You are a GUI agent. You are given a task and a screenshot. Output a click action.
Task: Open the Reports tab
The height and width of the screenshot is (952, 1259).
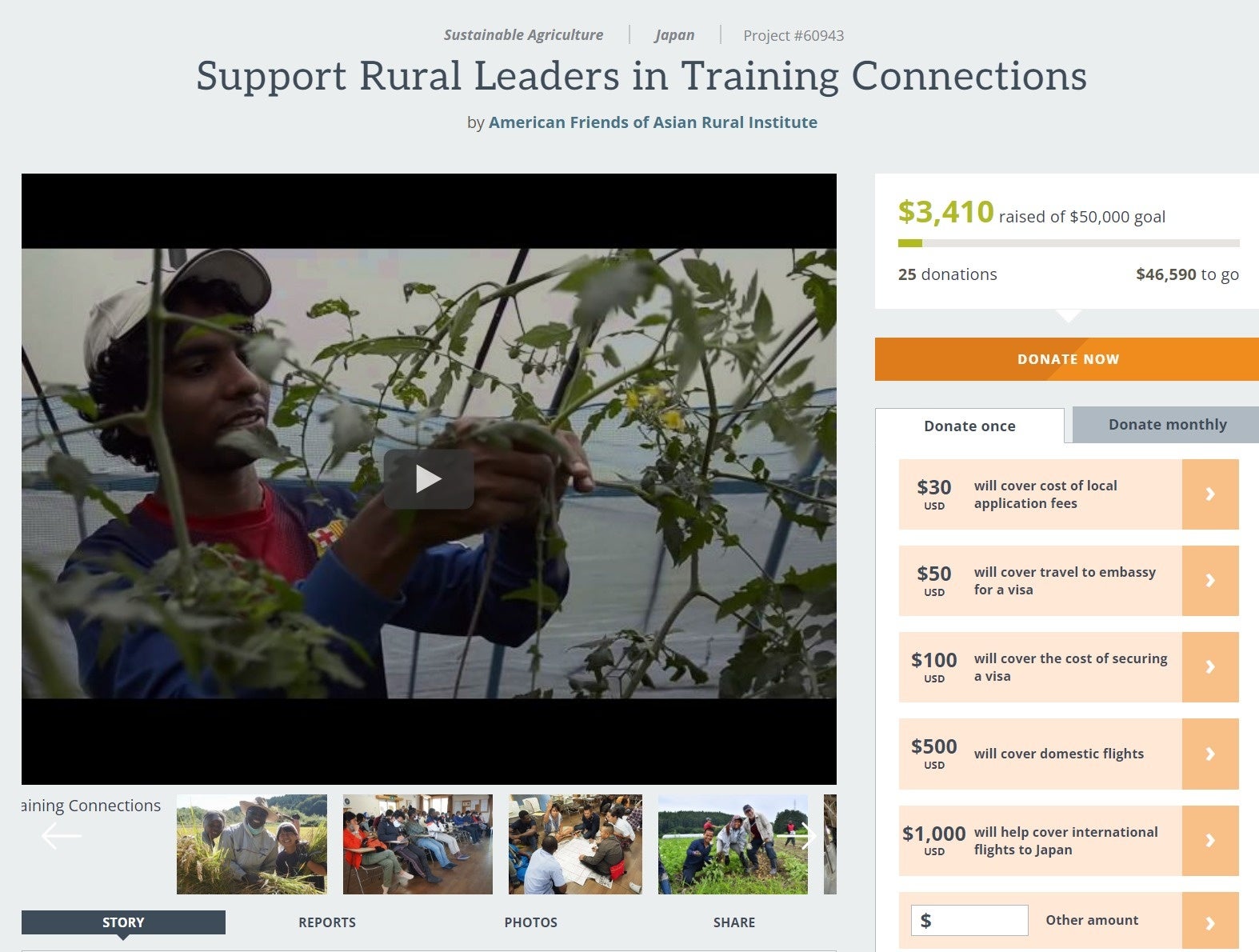[x=327, y=922]
